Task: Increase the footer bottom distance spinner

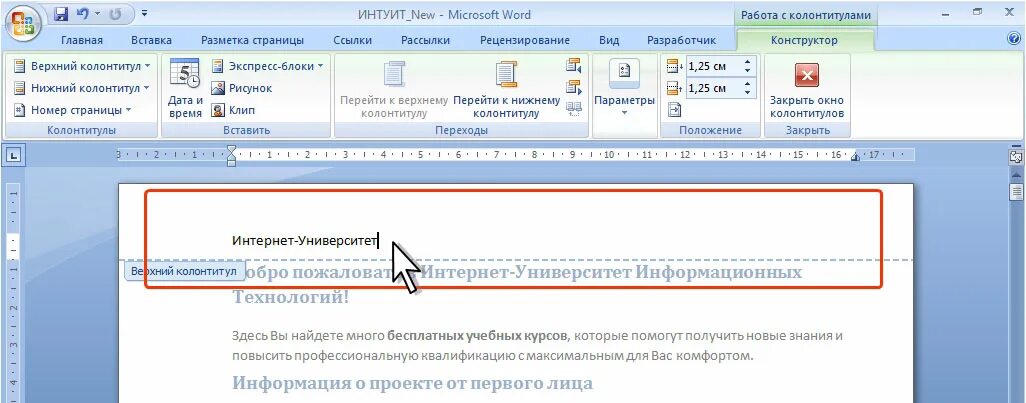Action: pyautogui.click(x=747, y=83)
